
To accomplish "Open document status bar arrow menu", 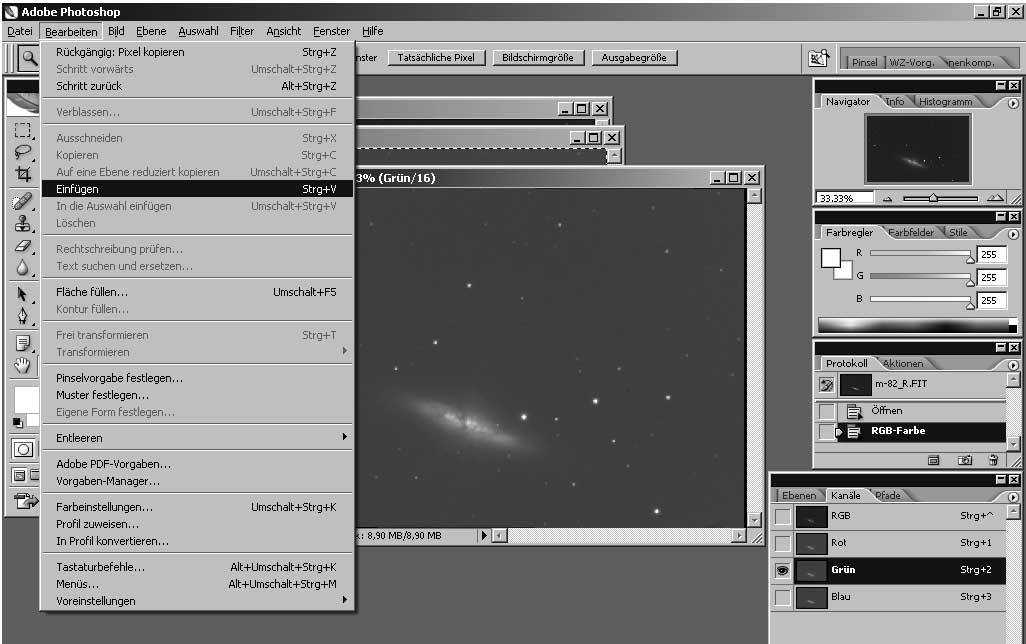I will (x=484, y=535).
